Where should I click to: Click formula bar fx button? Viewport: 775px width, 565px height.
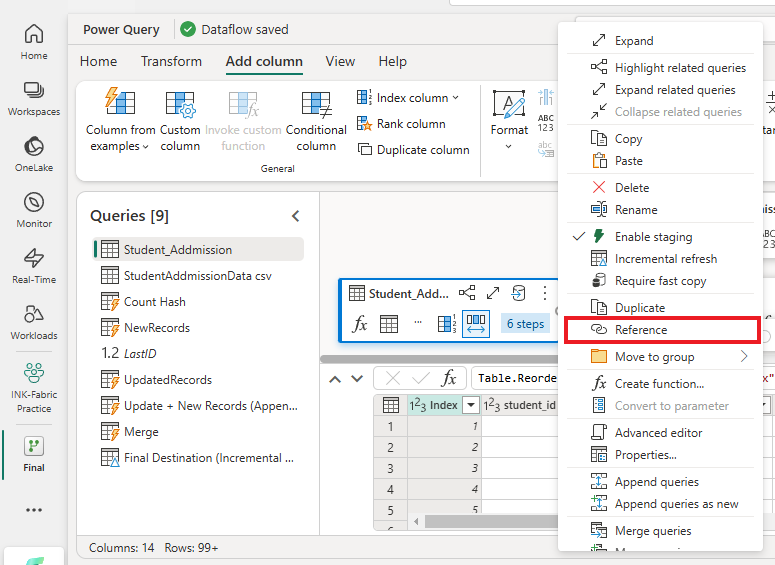pos(449,379)
